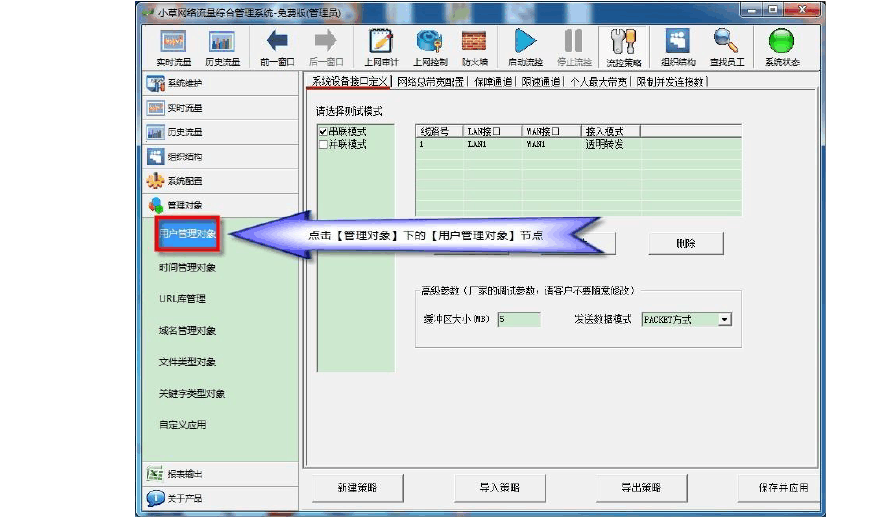Go back with the 前一窗口 arrow

[x=277, y=48]
